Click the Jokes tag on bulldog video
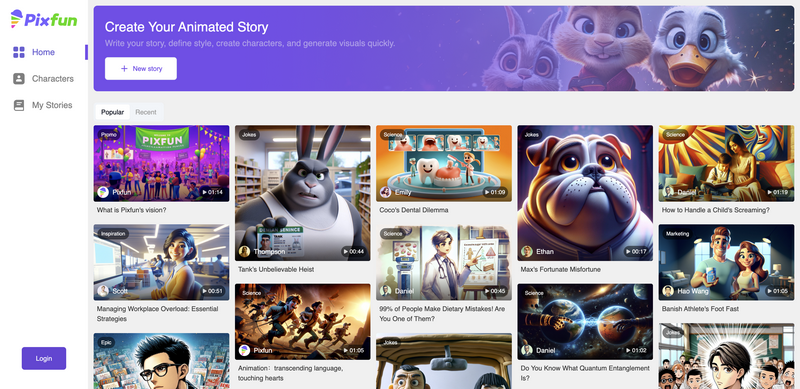This screenshot has width=800, height=389. (532, 135)
